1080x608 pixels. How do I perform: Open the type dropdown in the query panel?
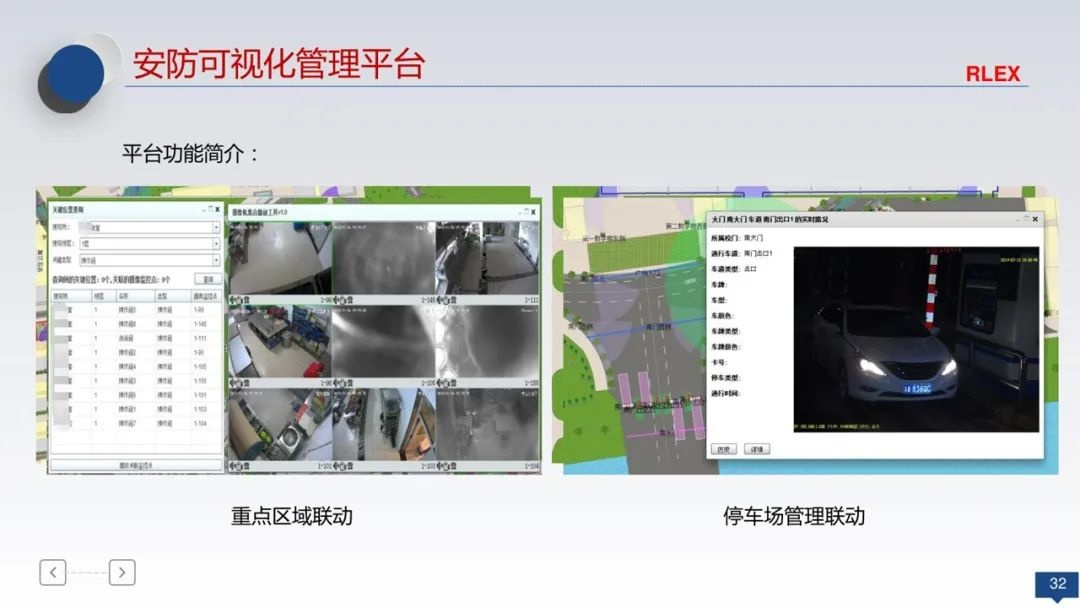click(x=217, y=258)
